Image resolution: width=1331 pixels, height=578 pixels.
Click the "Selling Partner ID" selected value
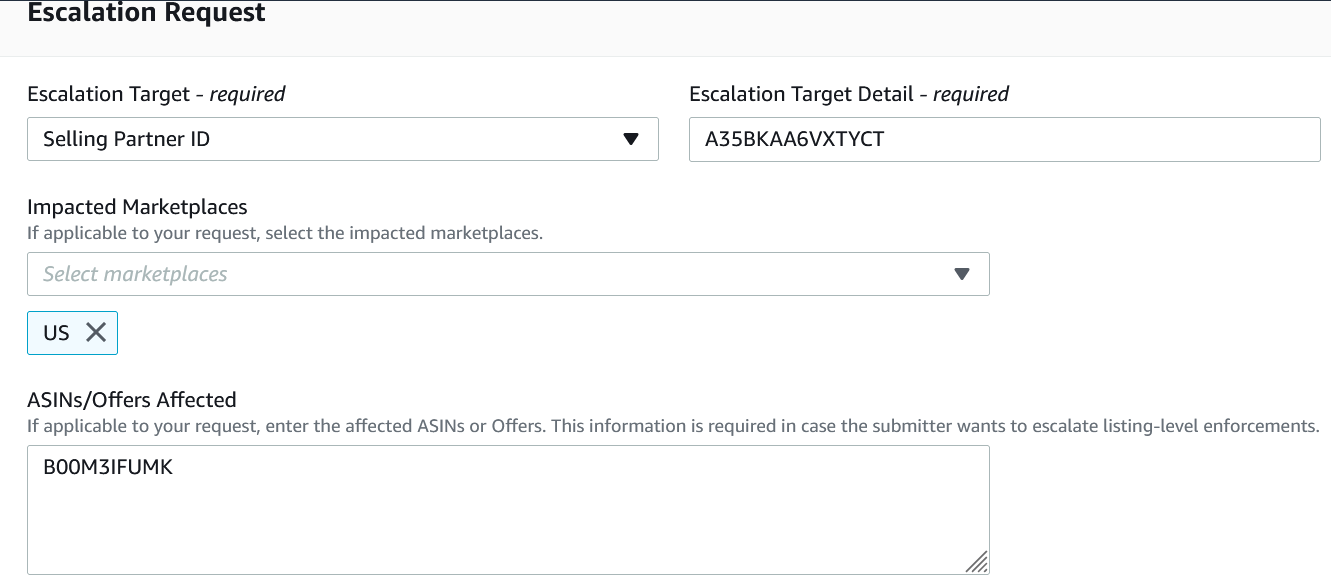pos(127,139)
